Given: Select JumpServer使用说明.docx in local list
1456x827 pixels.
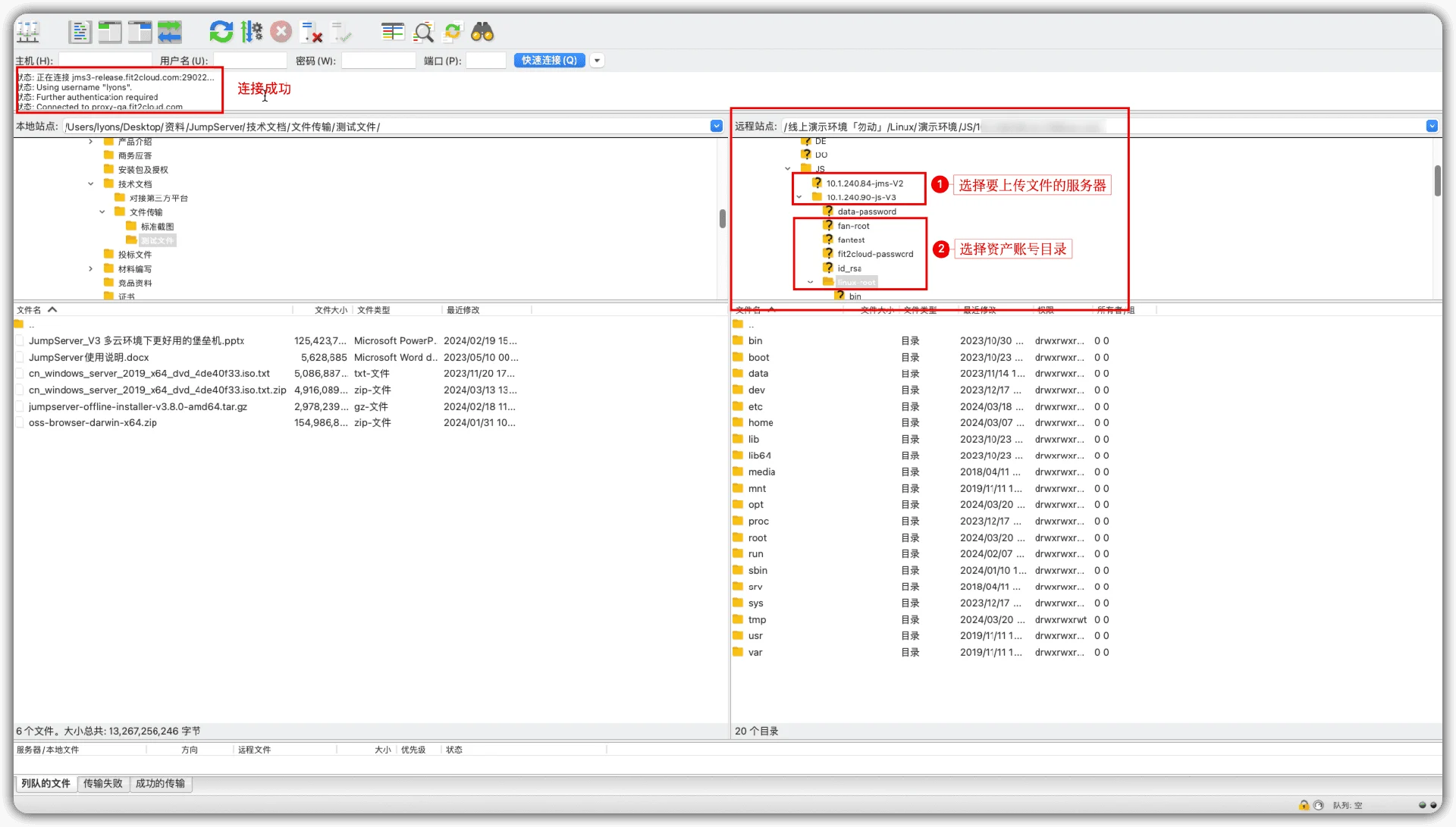Looking at the screenshot, I should coord(89,358).
